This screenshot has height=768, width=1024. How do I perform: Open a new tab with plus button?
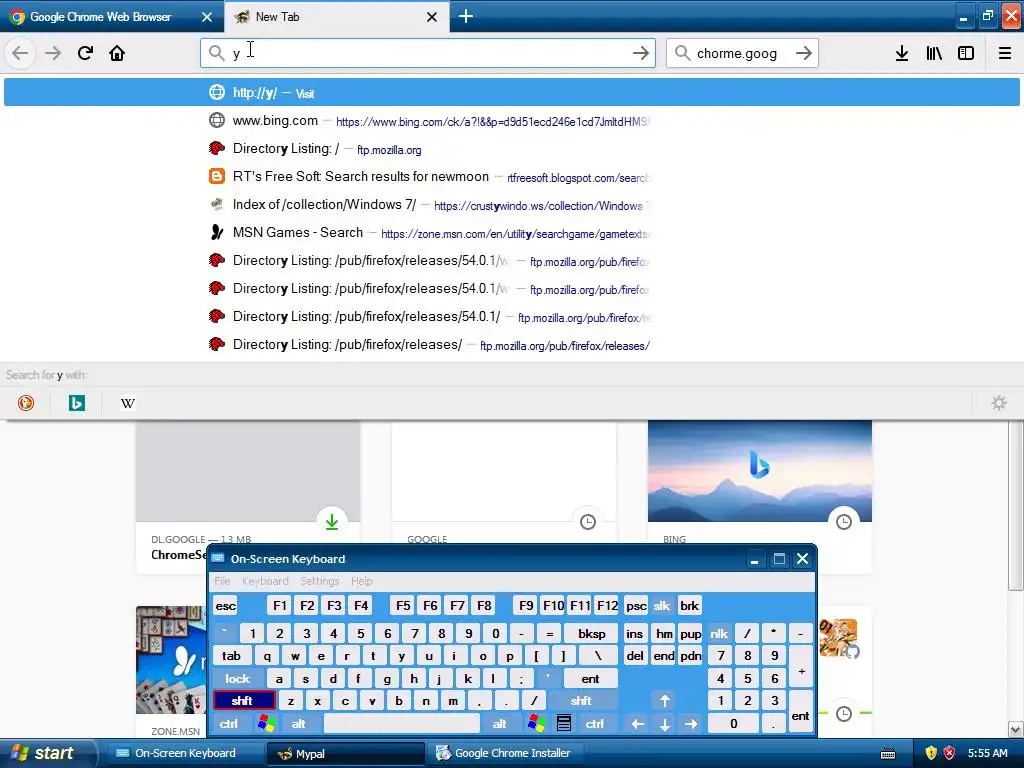(466, 16)
